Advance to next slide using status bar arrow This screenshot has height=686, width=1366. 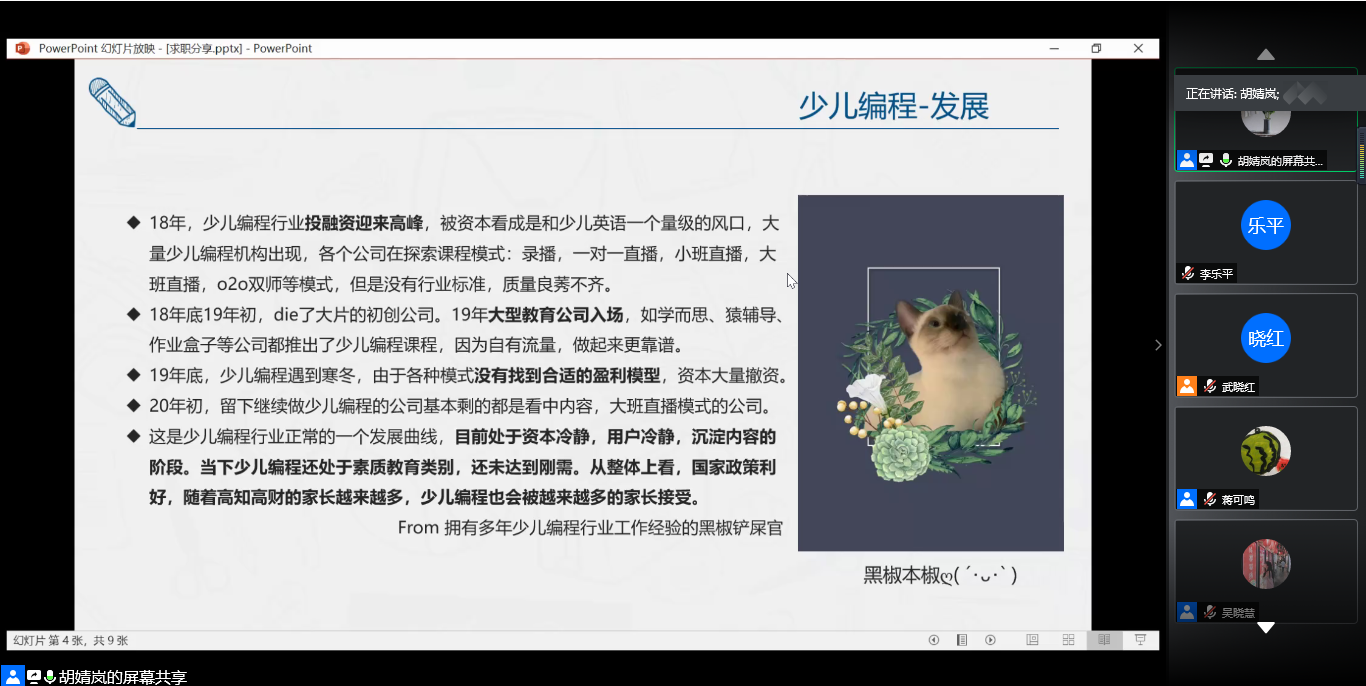990,640
